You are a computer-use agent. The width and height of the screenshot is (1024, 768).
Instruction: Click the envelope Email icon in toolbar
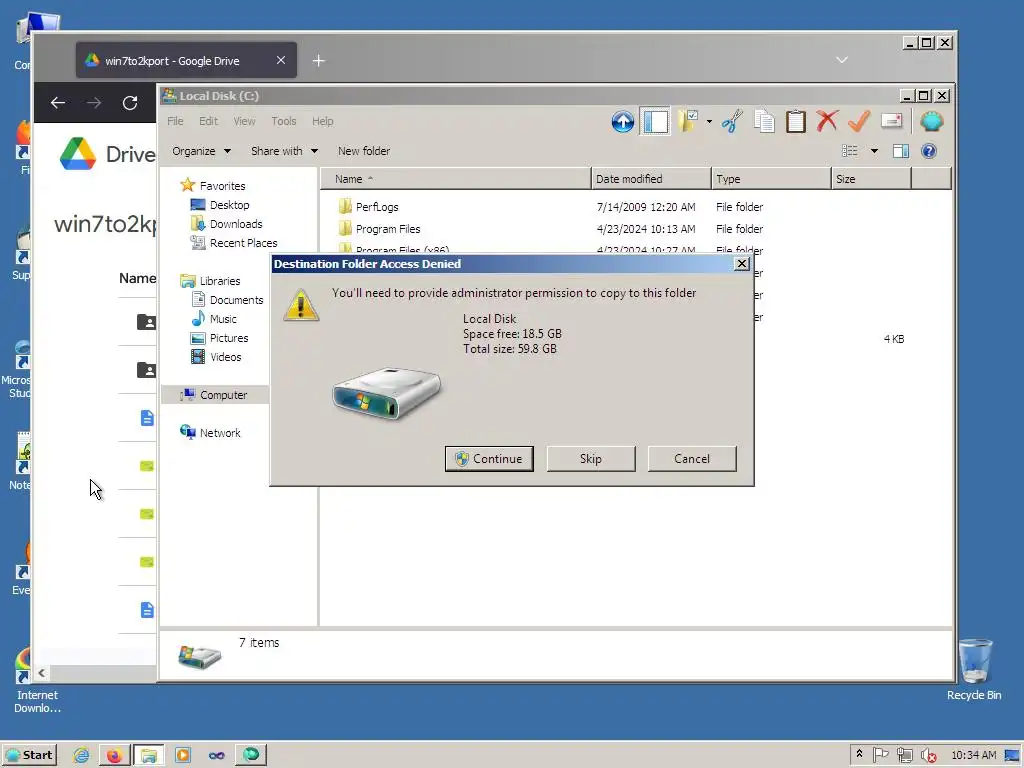[x=891, y=120]
